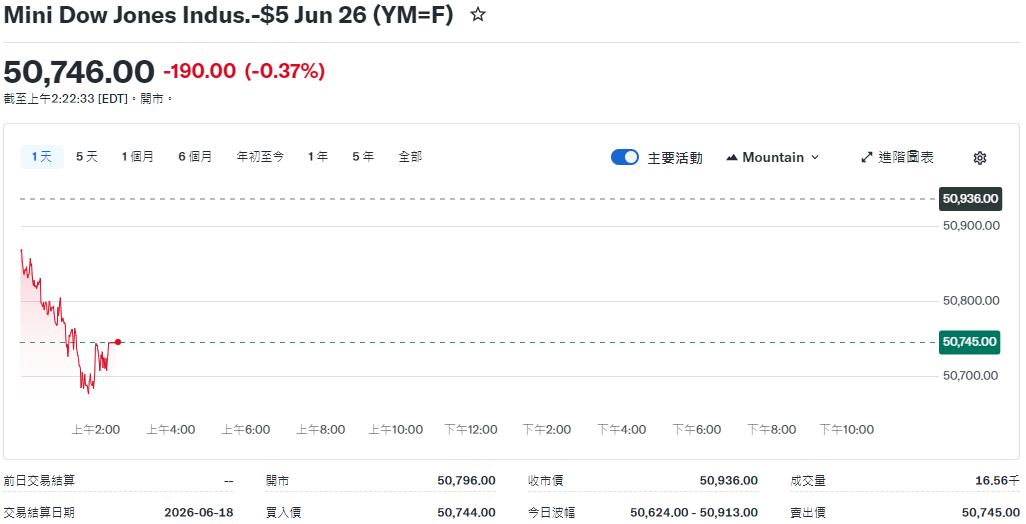This screenshot has width=1026, height=524.
Task: Switch to the 5天 range
Action: [87, 157]
